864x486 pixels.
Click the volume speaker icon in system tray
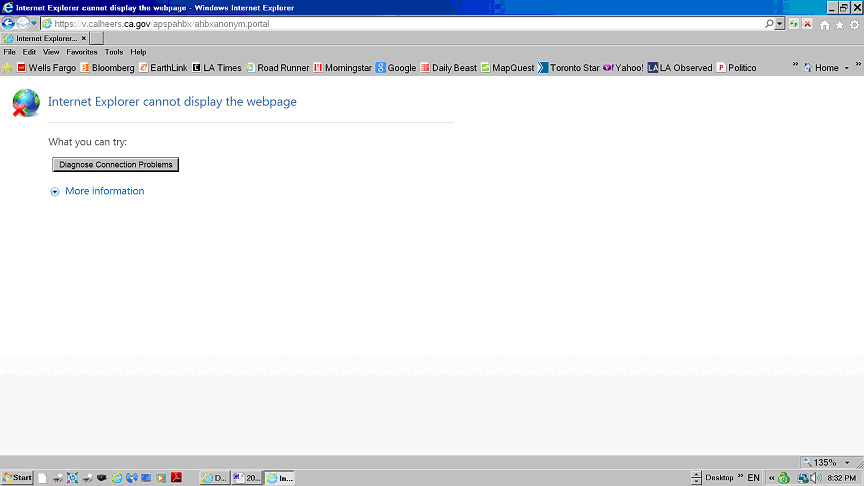(x=815, y=478)
